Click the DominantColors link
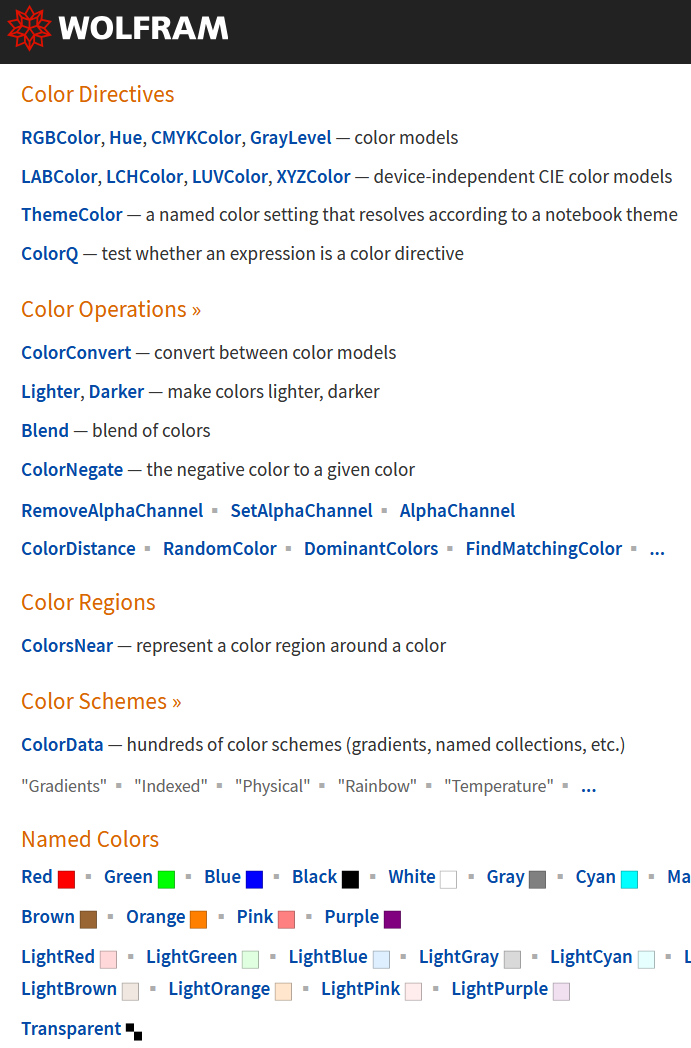 point(371,549)
